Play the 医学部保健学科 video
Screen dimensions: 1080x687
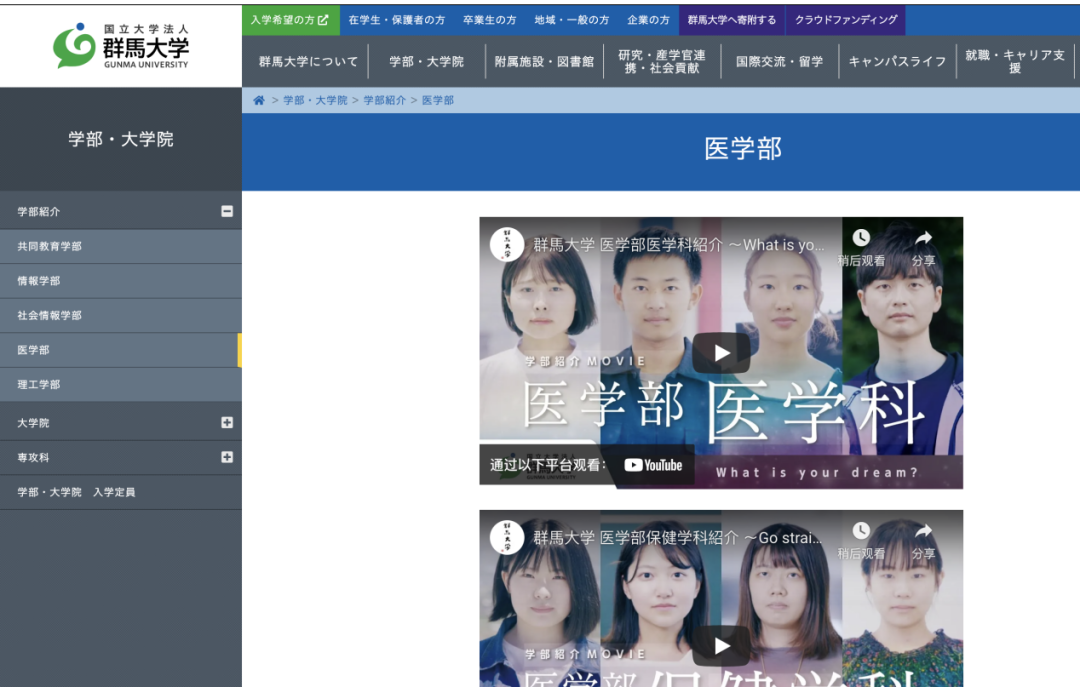point(721,646)
